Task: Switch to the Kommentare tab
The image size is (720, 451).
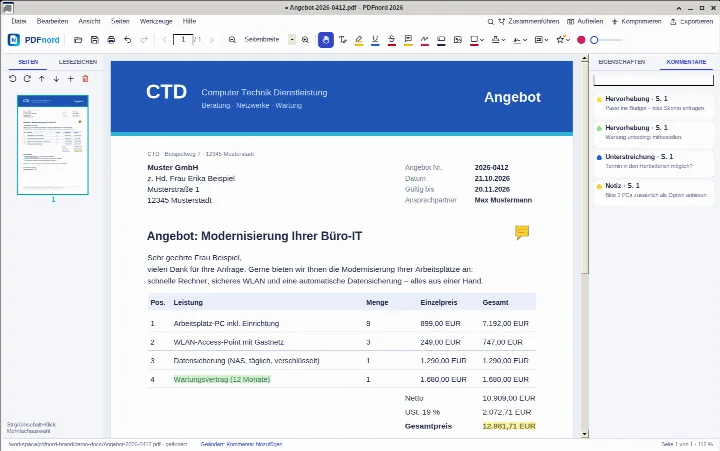Action: (x=686, y=62)
